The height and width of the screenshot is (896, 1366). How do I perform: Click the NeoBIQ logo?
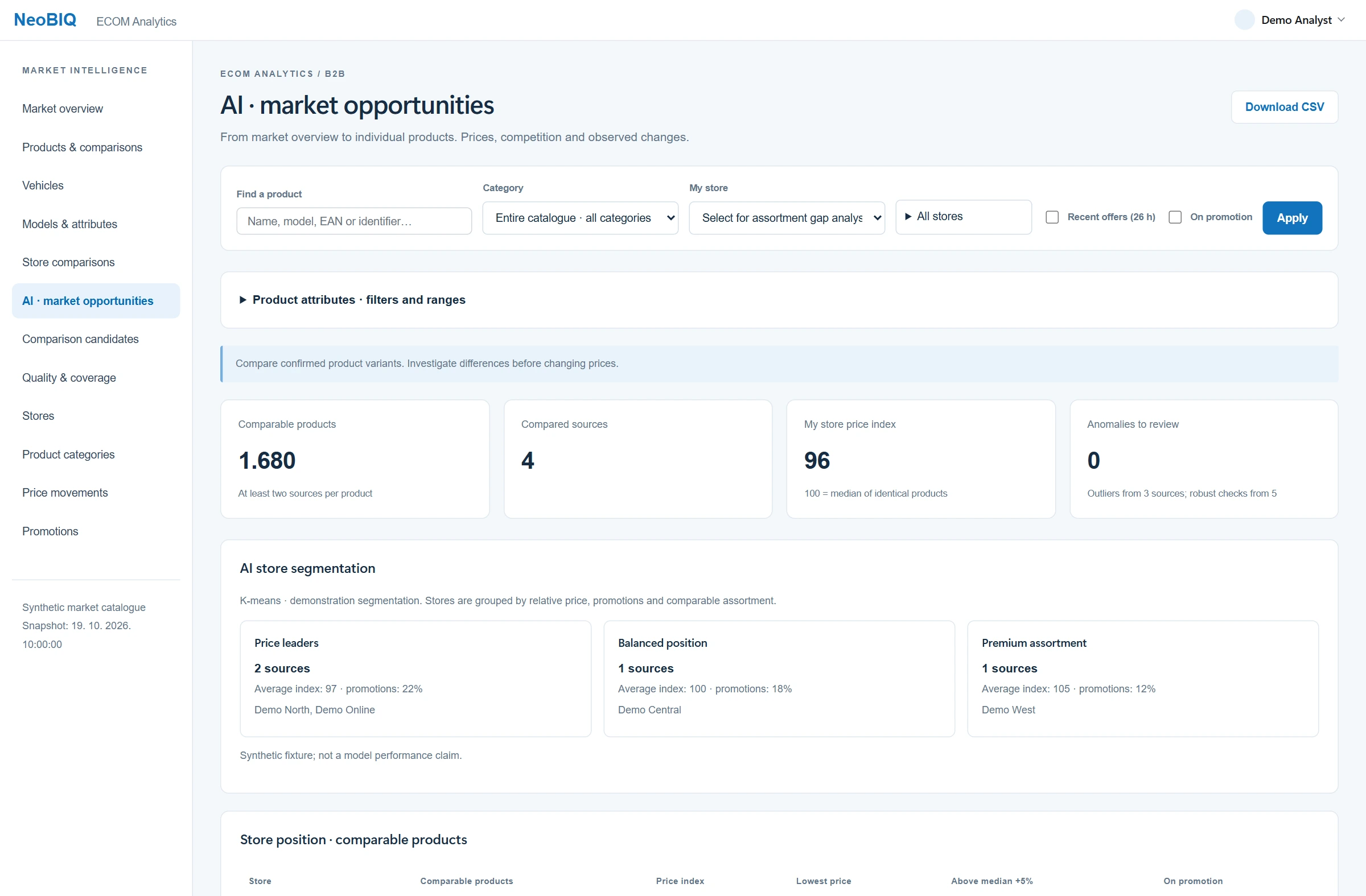(x=45, y=20)
